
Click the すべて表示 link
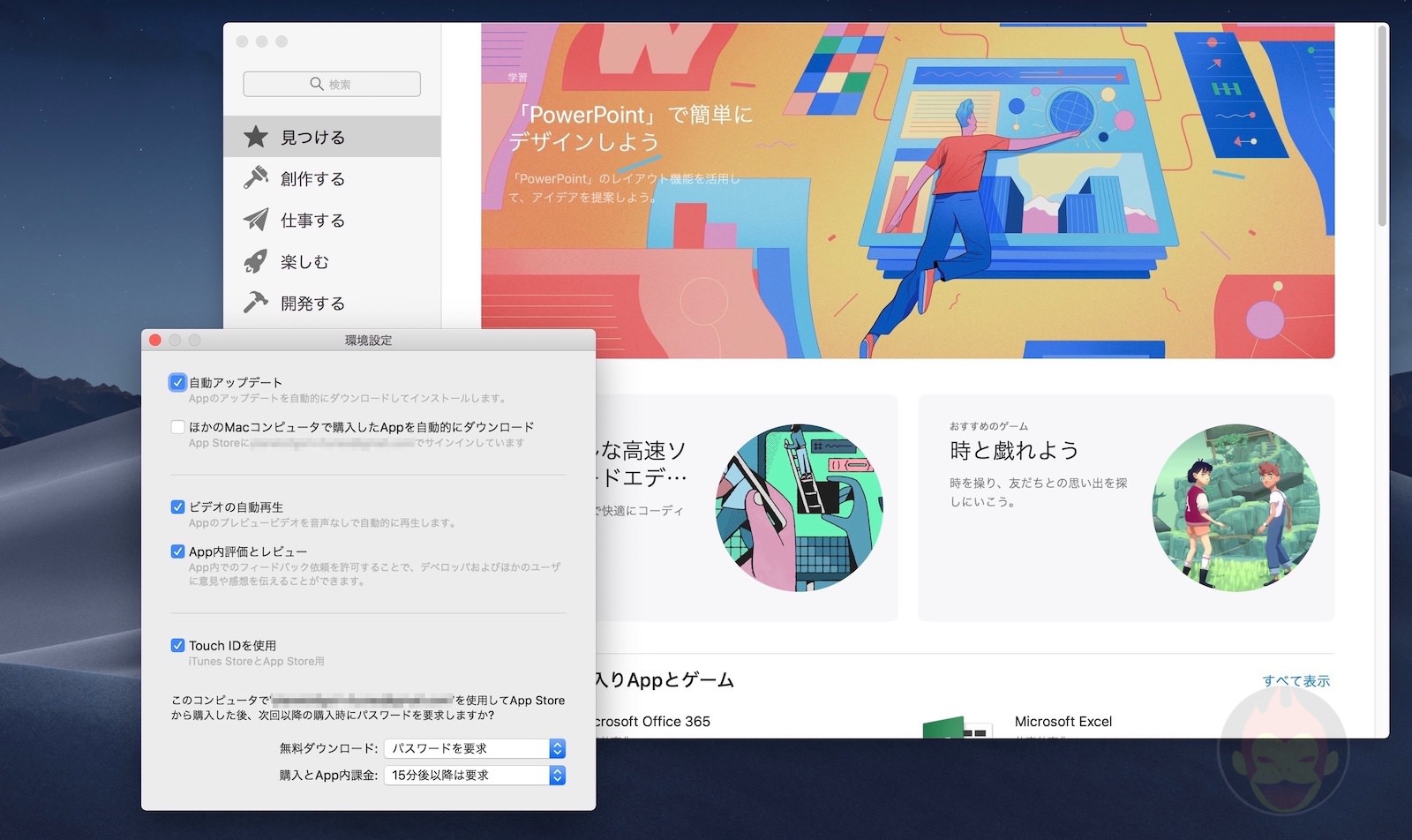pos(1296,680)
